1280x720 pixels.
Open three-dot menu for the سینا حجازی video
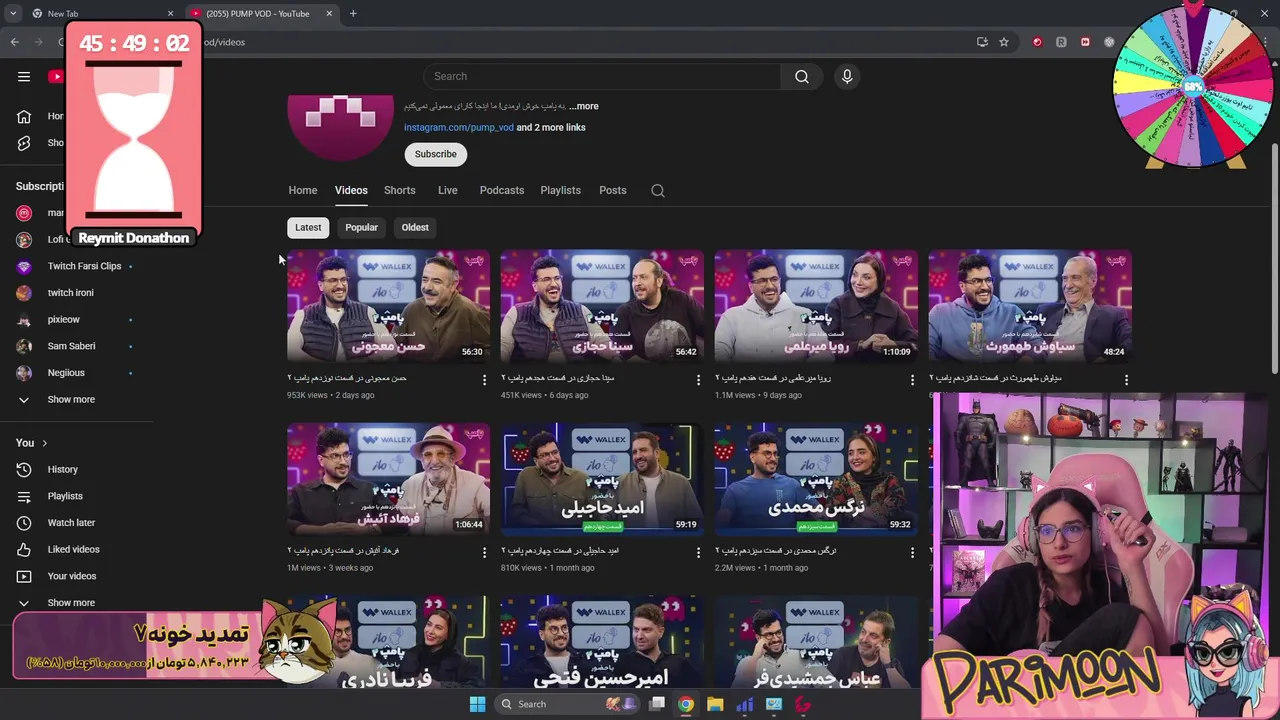point(698,380)
